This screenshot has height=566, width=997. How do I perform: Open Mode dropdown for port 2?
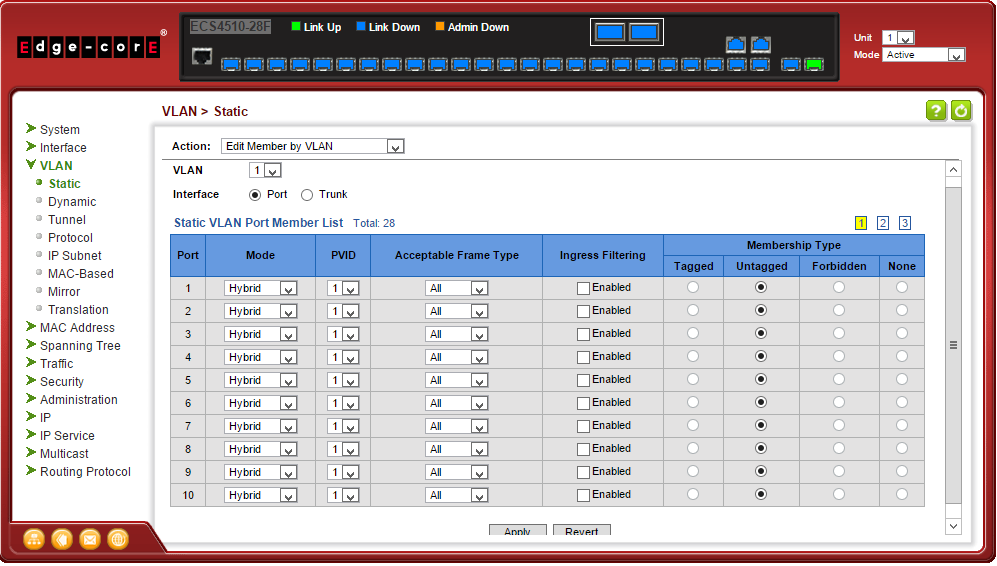(261, 311)
